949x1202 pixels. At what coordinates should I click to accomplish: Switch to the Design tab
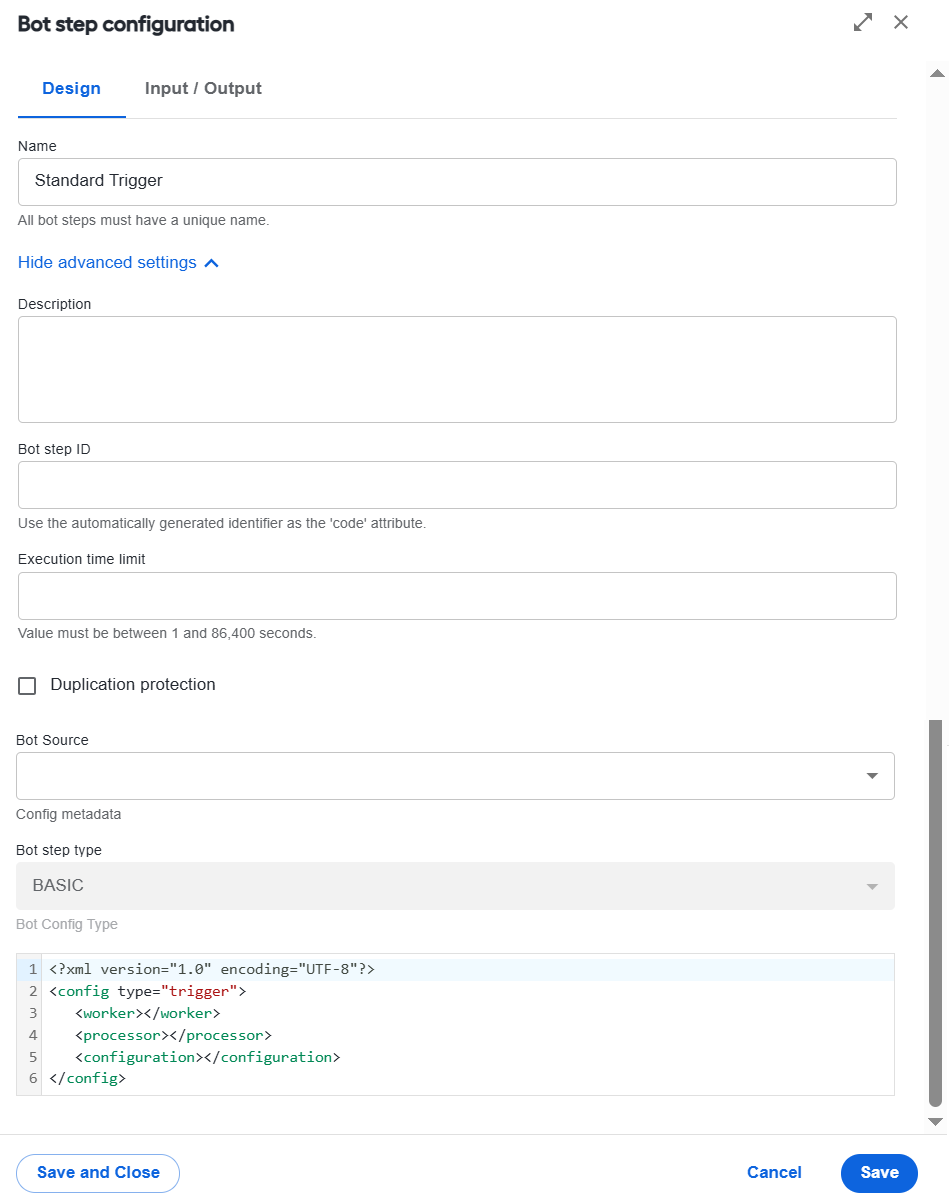point(71,88)
